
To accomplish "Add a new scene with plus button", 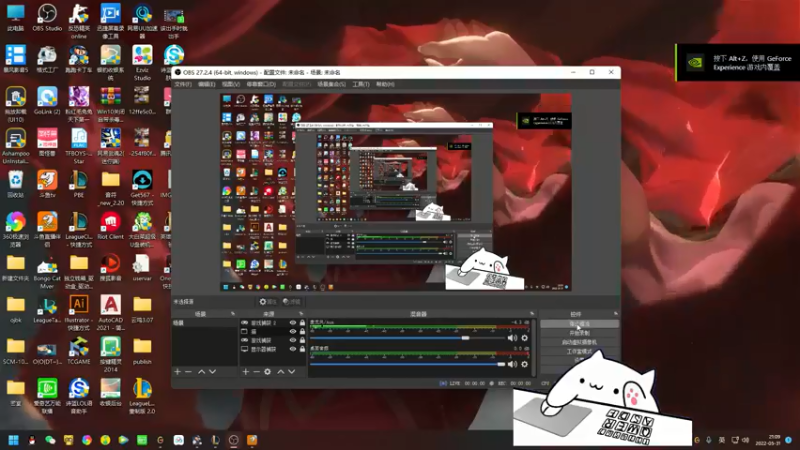I will 178,371.
